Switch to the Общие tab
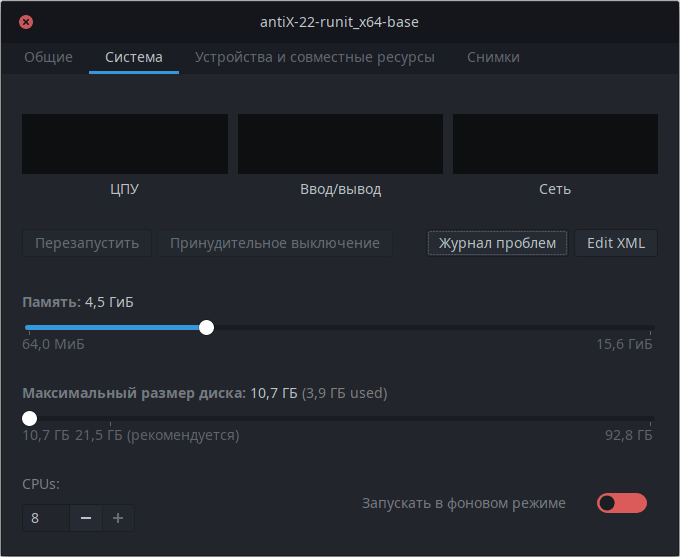 48,57
